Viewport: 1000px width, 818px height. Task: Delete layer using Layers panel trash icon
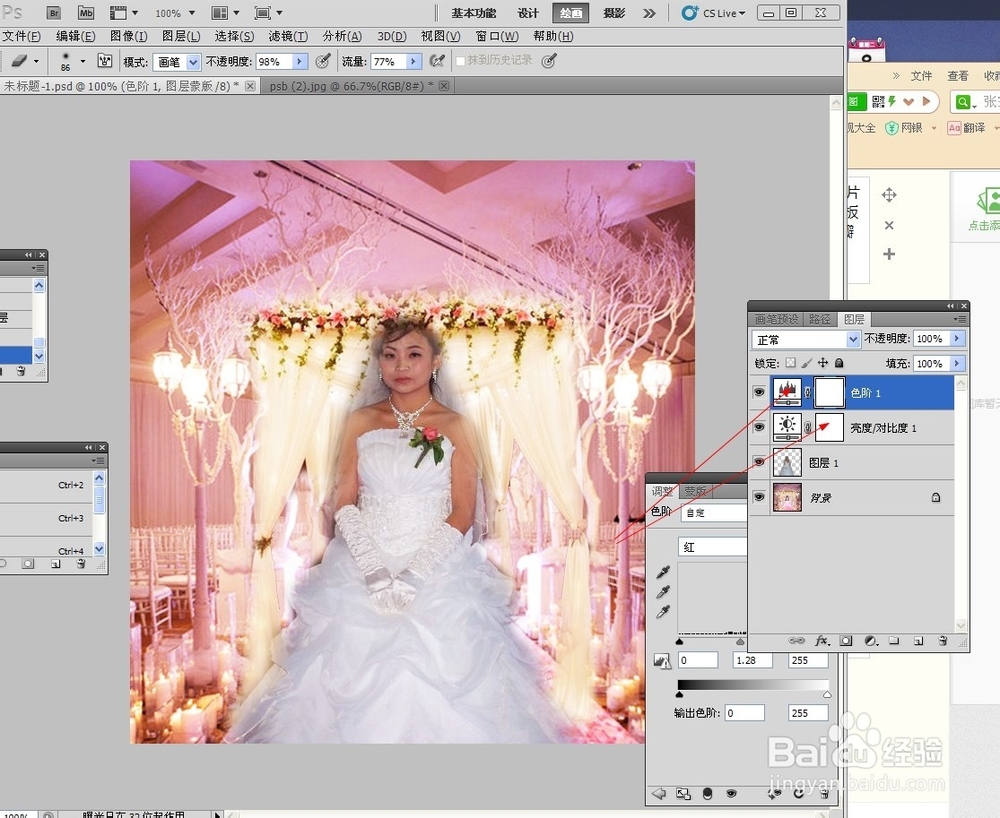tap(943, 641)
